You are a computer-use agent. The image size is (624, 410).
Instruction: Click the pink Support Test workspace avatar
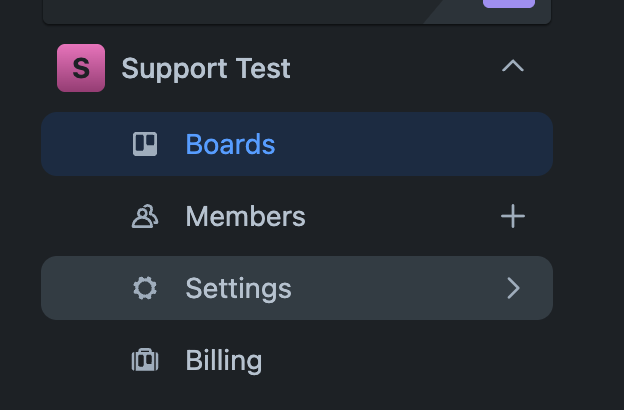(x=81, y=68)
